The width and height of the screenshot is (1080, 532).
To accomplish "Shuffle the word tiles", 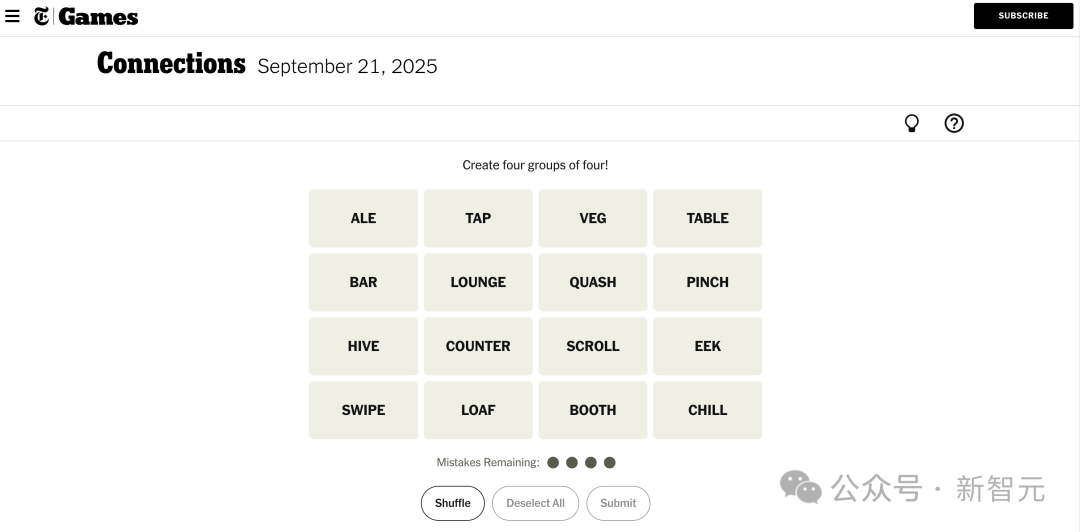I will tap(453, 504).
